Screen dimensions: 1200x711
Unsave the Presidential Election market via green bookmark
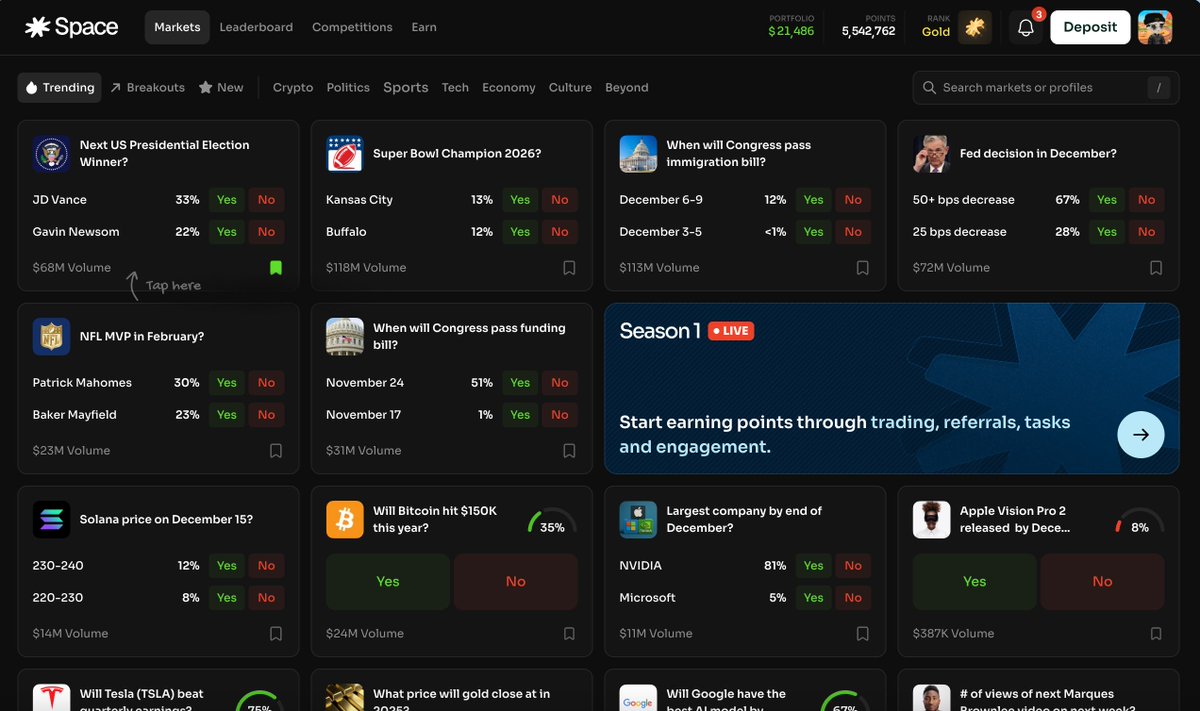[276, 267]
